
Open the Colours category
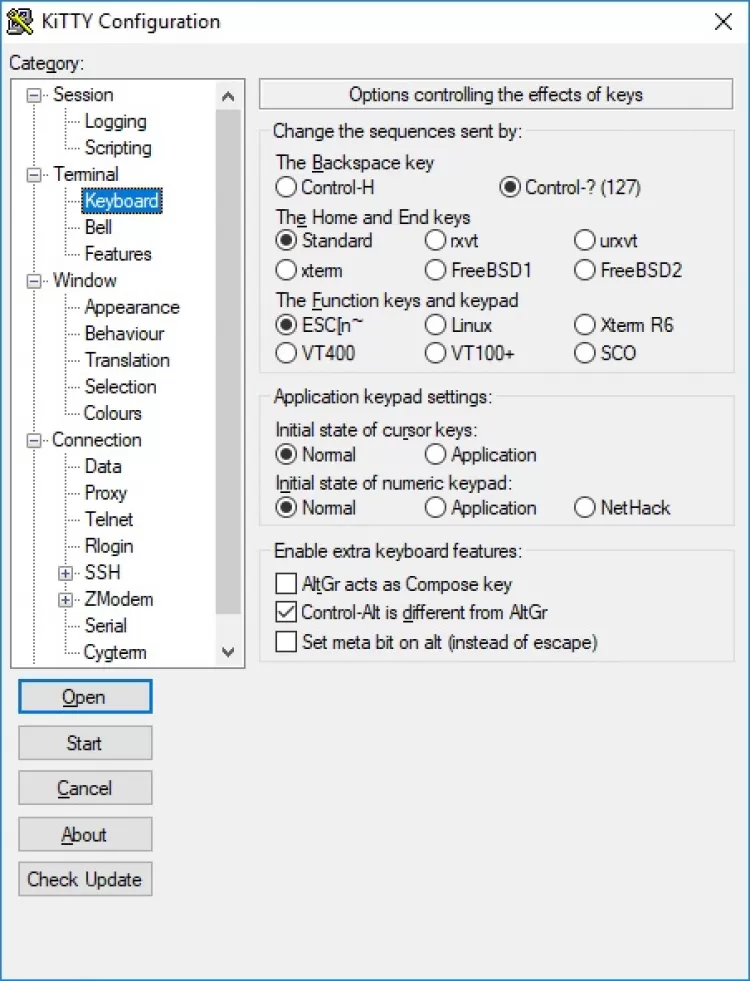click(113, 413)
